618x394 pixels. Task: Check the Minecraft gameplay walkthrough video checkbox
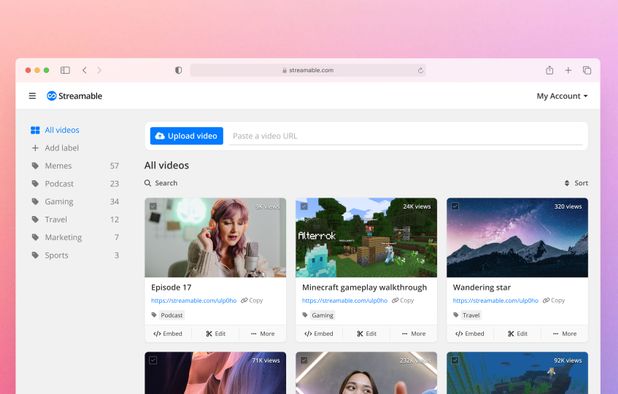[x=304, y=206]
